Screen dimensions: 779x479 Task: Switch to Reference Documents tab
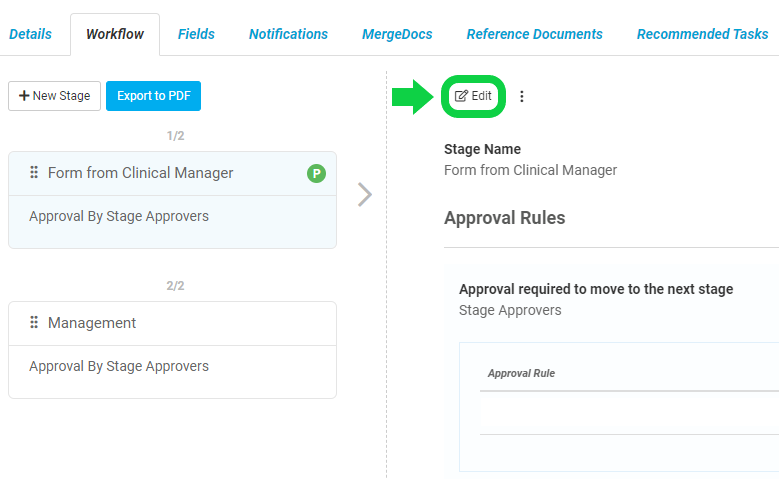535,34
